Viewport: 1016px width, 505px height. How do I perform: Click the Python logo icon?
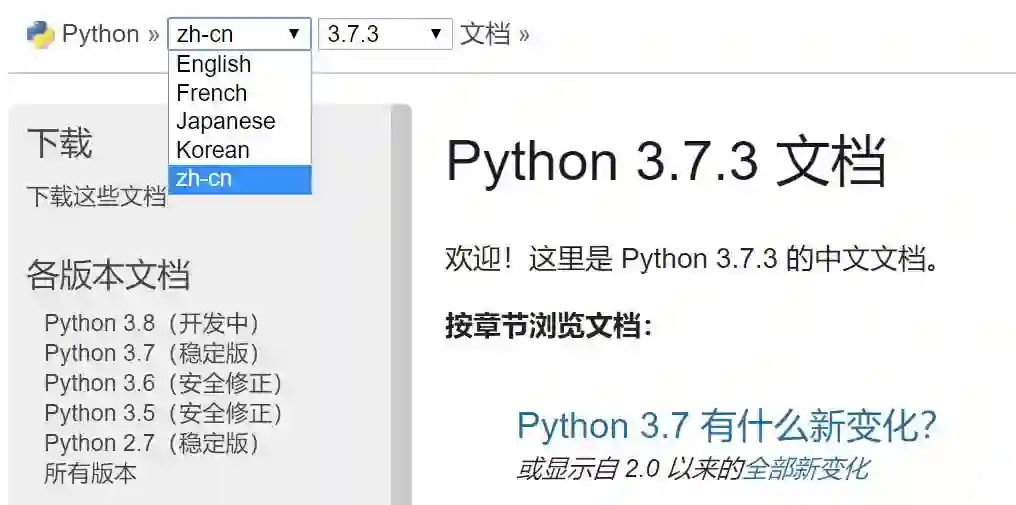coord(40,34)
